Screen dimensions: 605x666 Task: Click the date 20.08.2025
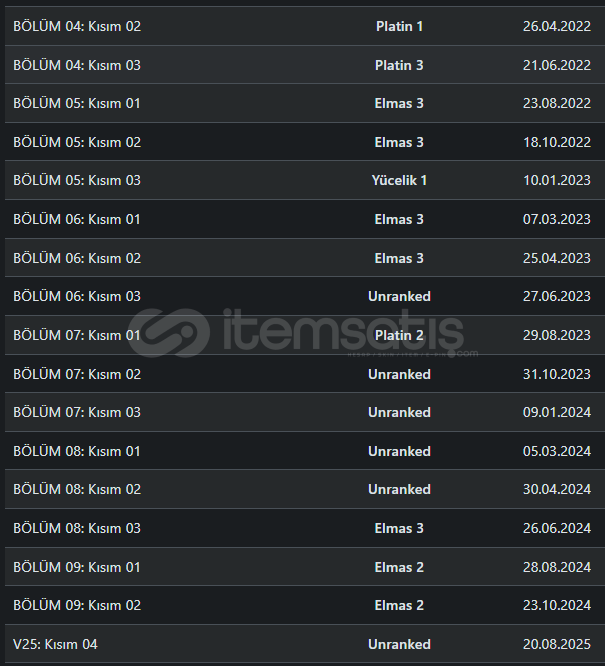pyautogui.click(x=556, y=644)
